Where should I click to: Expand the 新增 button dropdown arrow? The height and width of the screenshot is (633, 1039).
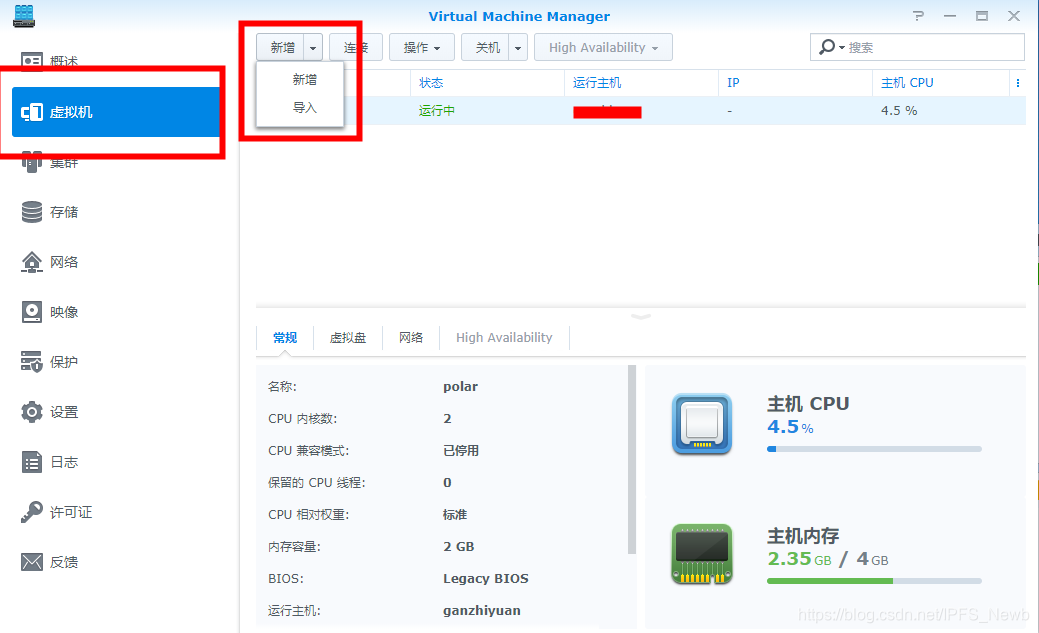coord(313,48)
